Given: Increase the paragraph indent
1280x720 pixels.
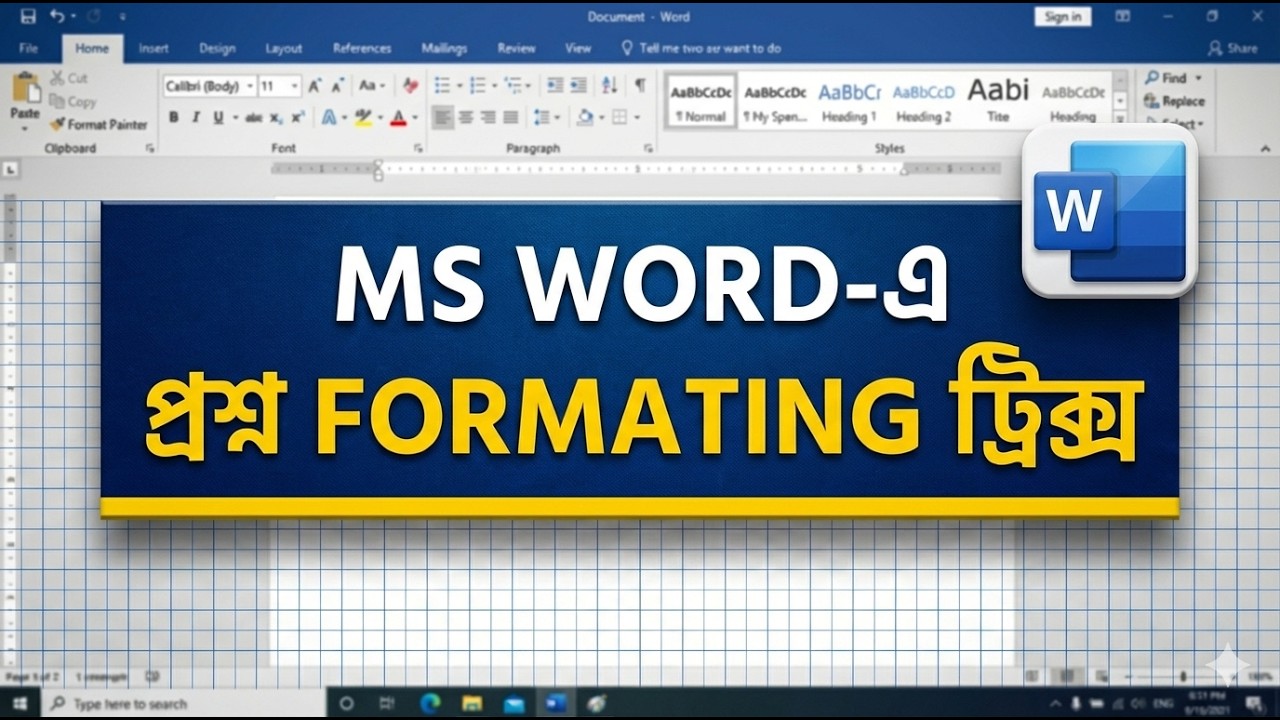Looking at the screenshot, I should [x=578, y=86].
